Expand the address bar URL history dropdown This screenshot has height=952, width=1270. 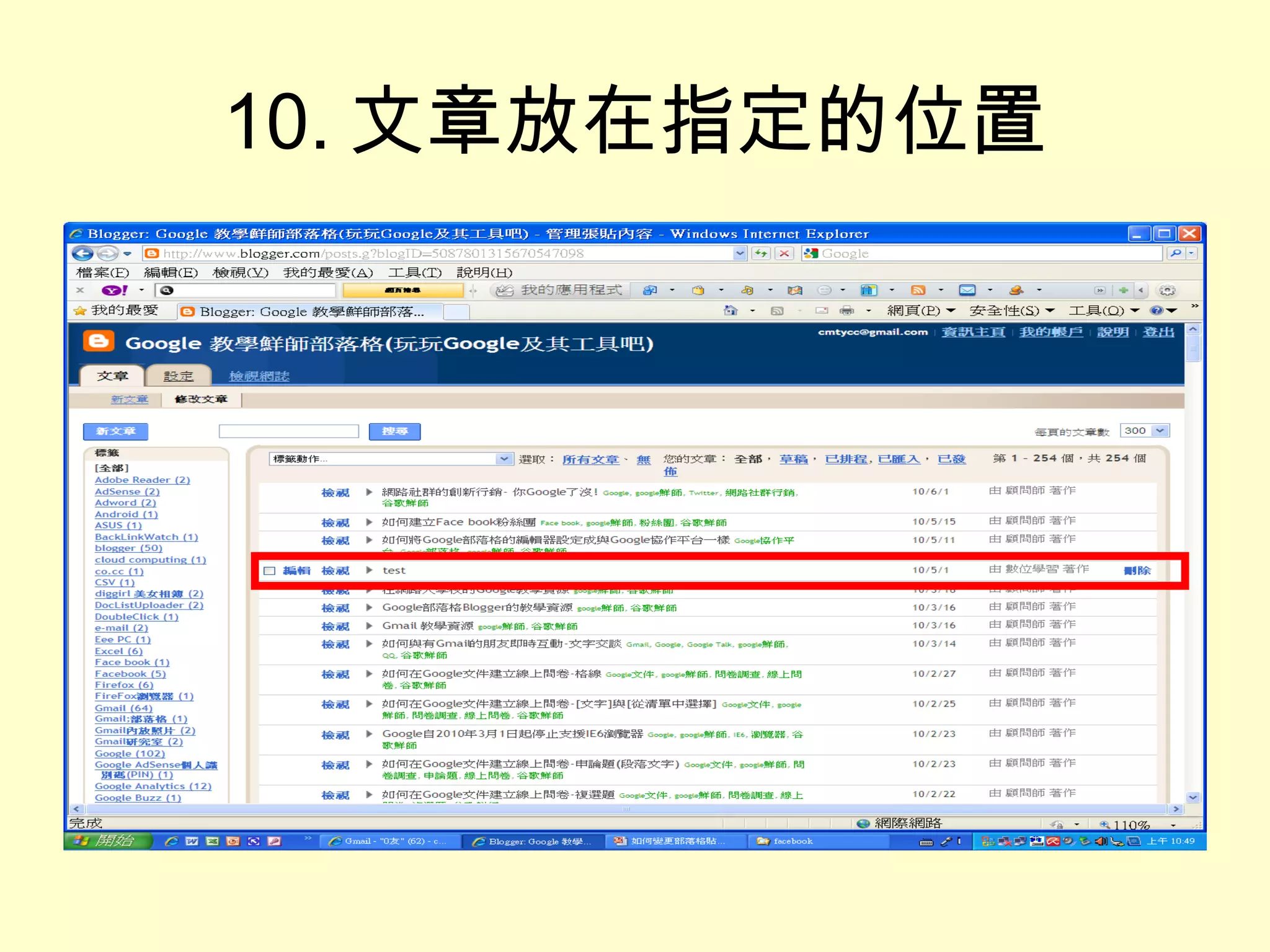739,253
